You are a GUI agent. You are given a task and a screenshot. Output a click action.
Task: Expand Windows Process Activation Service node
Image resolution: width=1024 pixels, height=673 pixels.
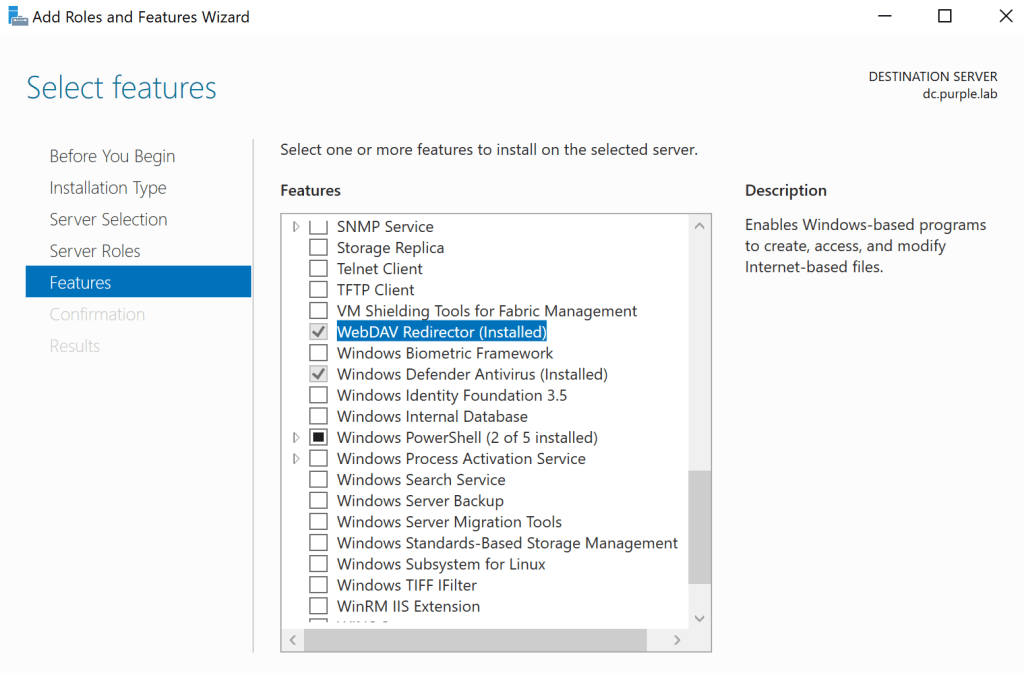[x=296, y=459]
